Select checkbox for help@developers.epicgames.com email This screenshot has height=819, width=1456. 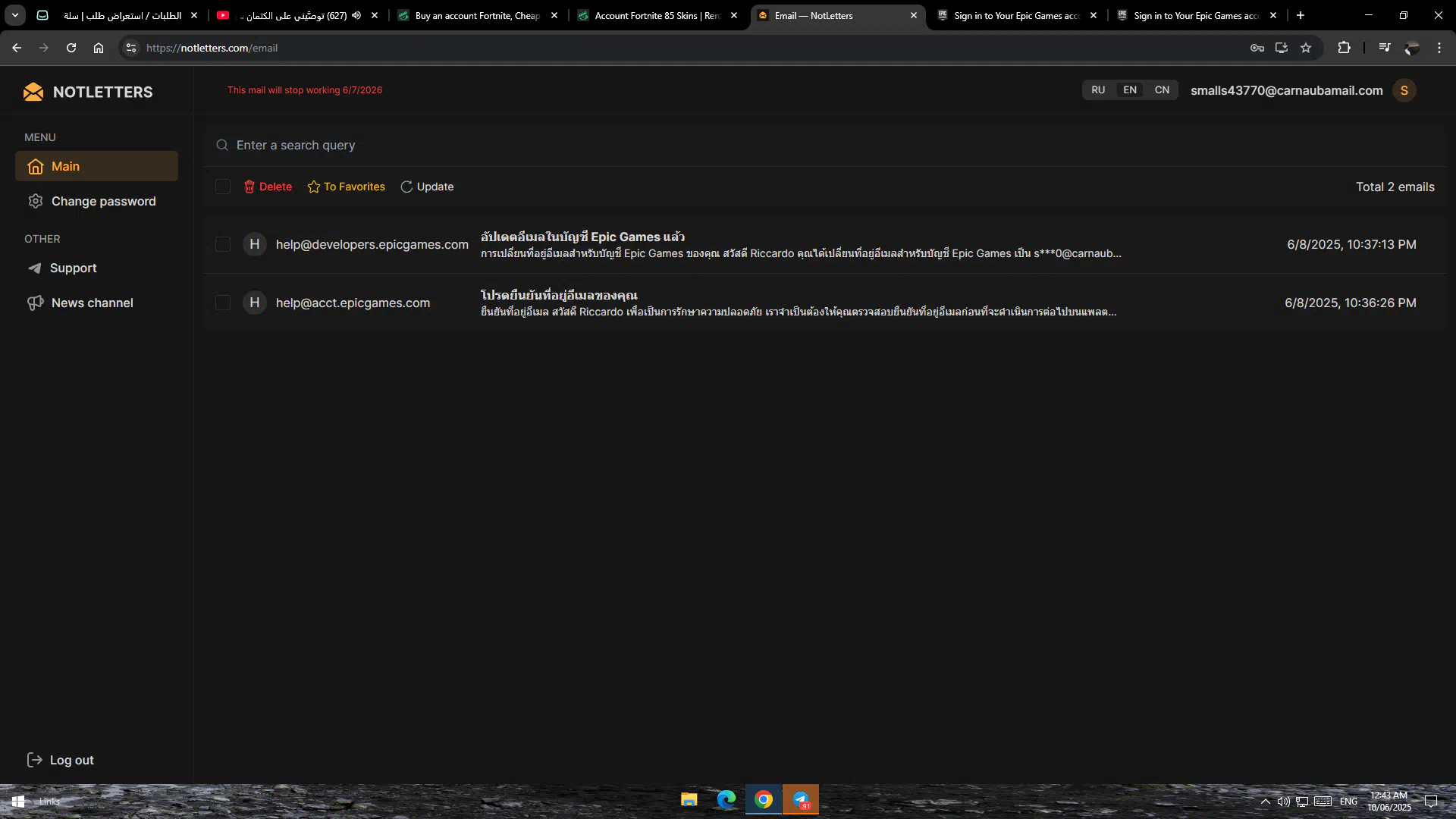click(x=223, y=244)
